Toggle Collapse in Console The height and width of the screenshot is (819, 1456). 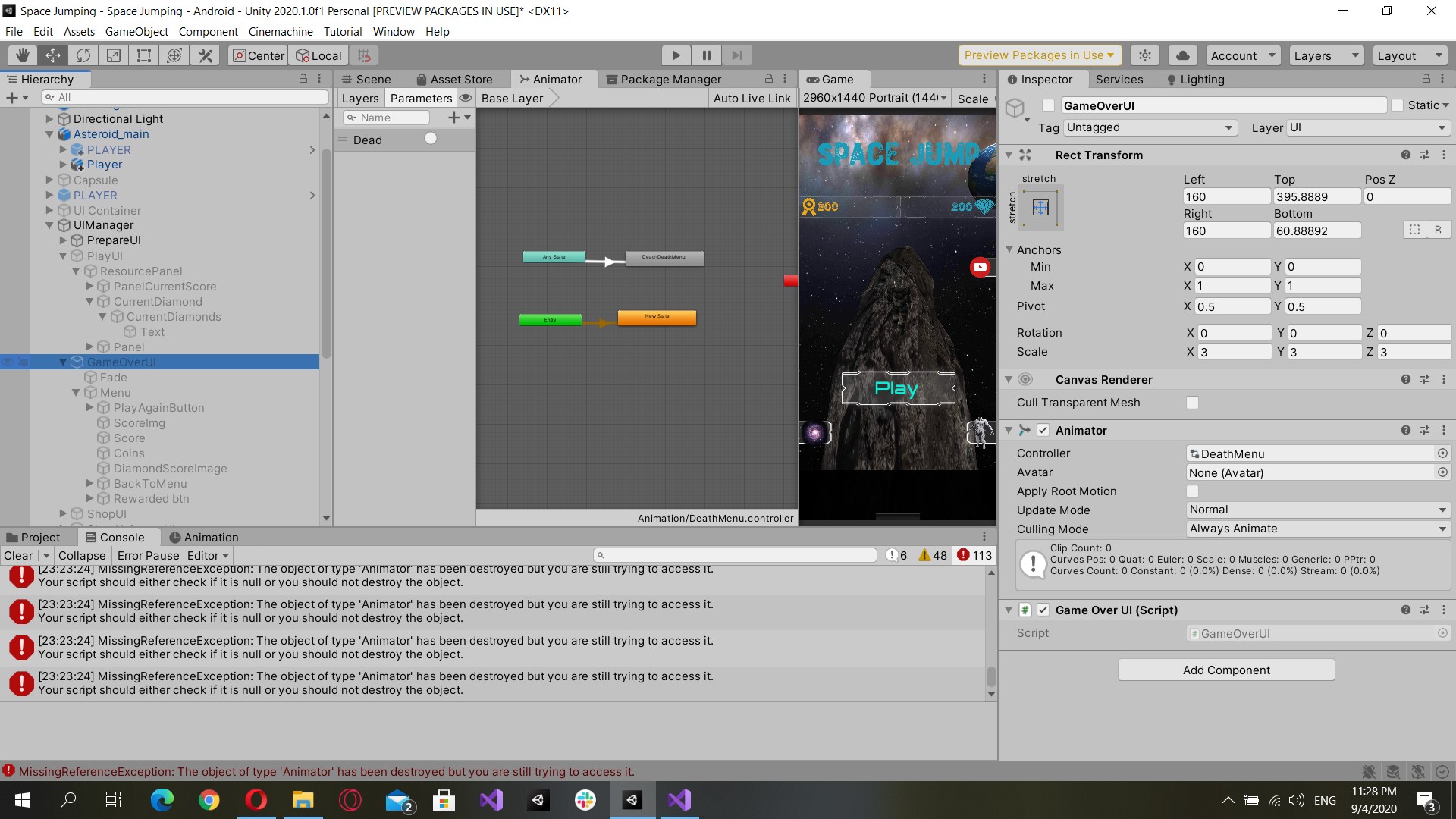82,555
